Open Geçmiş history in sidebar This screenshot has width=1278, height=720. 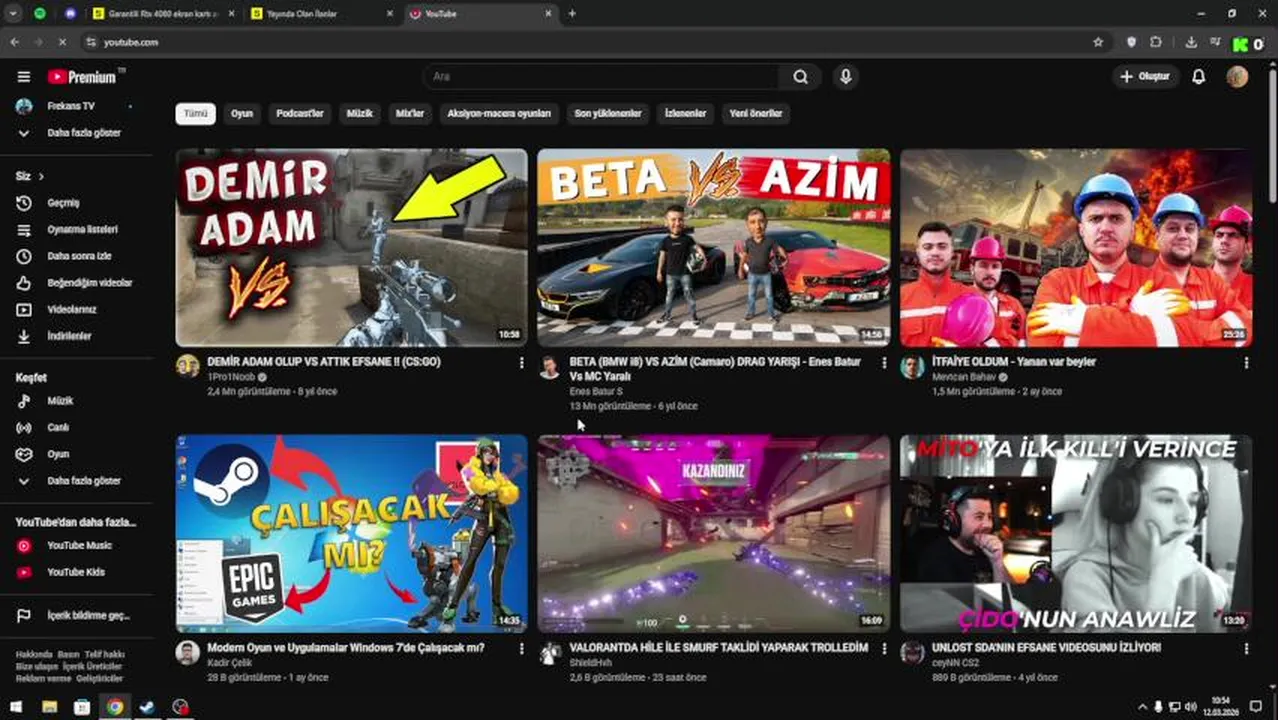pyautogui.click(x=76, y=203)
